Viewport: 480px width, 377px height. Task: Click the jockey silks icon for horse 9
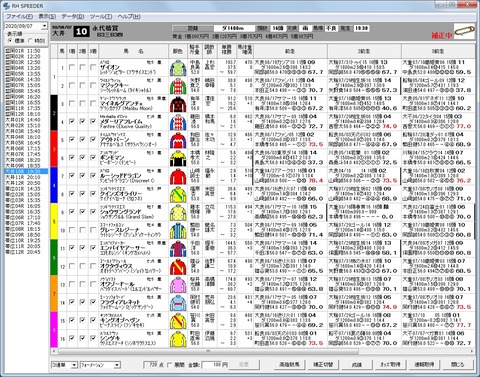[178, 212]
